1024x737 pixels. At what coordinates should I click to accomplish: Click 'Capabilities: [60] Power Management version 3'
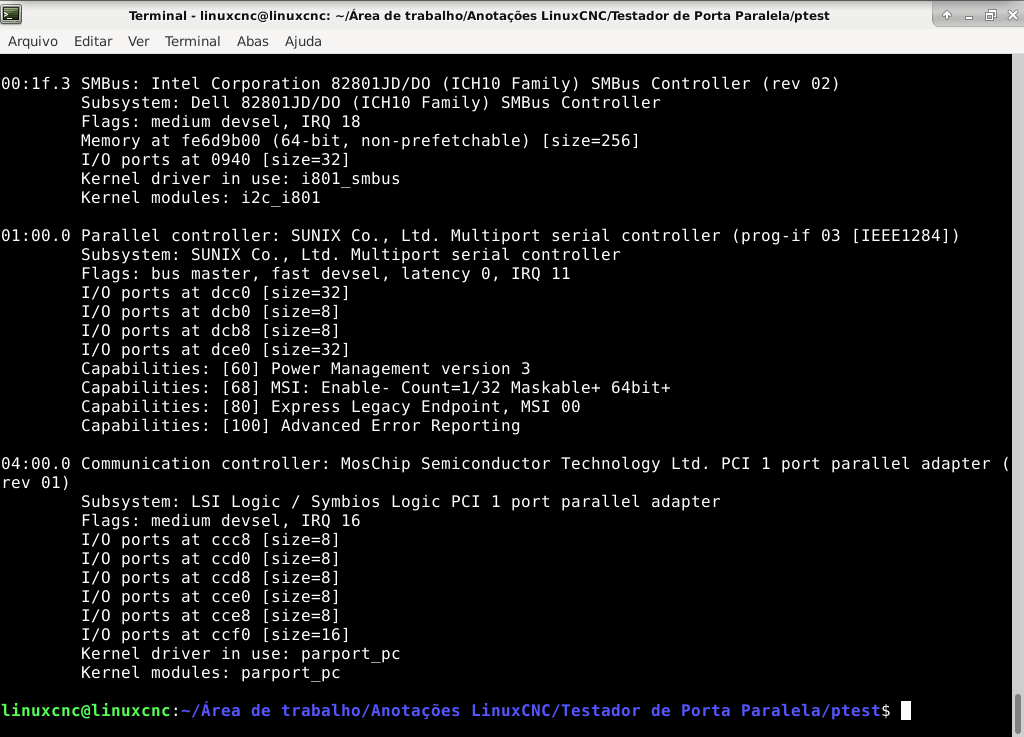[306, 368]
